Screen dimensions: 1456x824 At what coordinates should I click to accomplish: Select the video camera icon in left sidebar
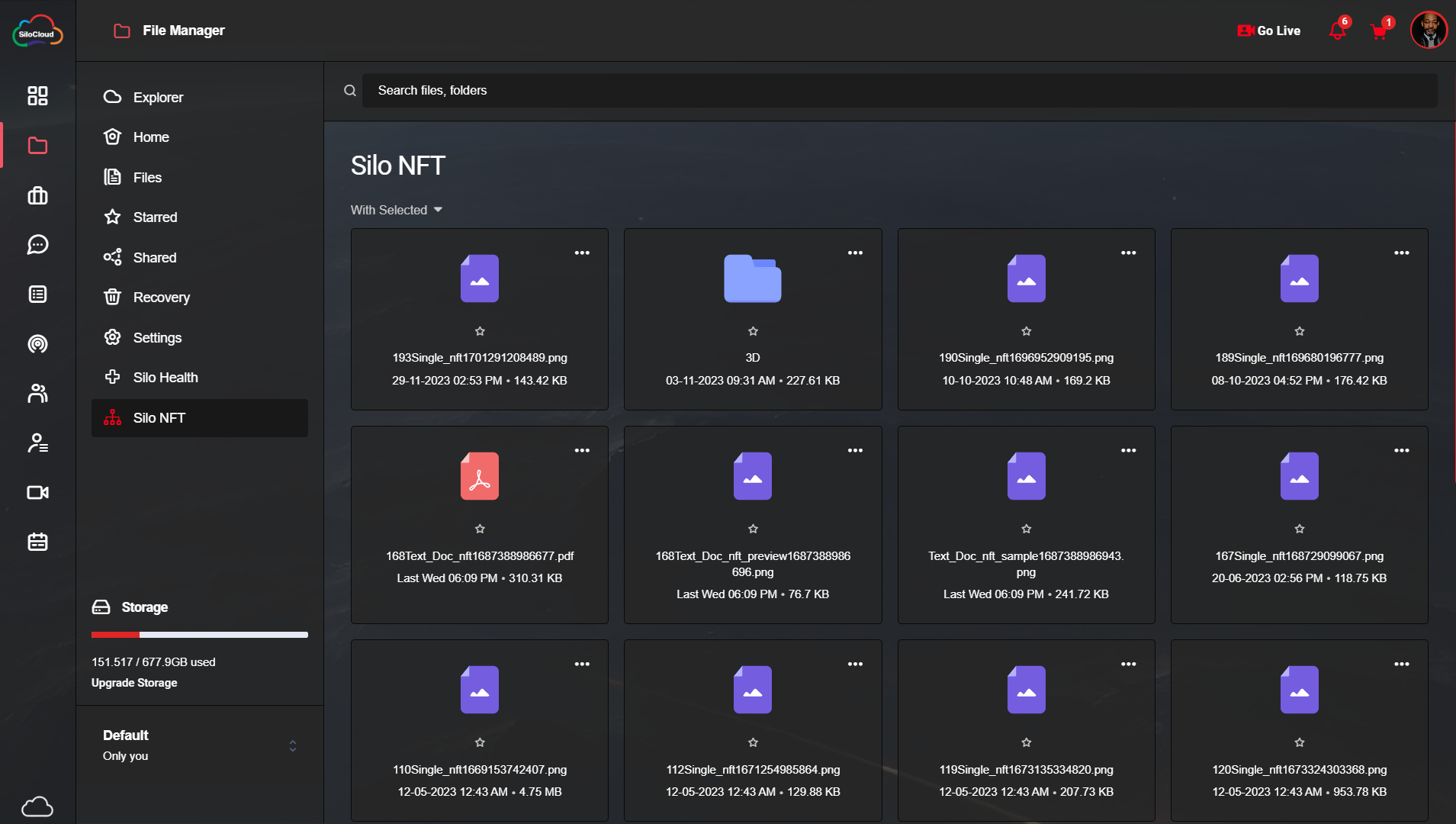(37, 492)
